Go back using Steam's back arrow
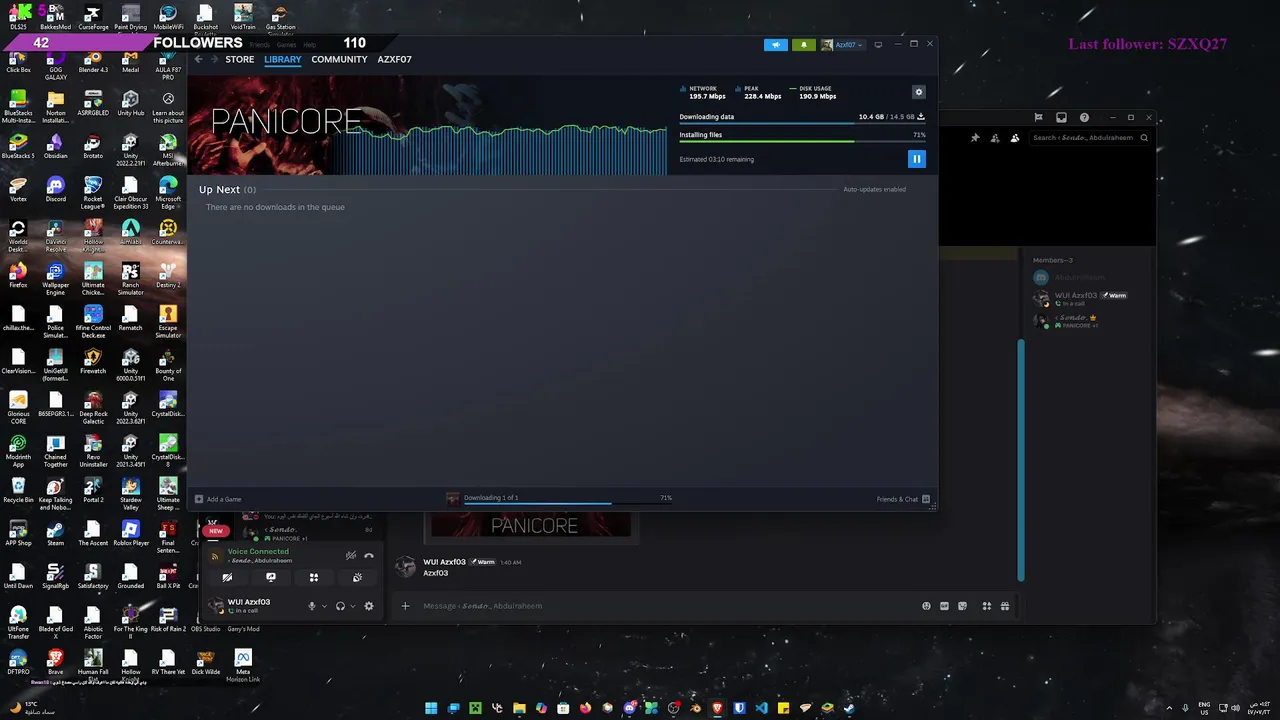The image size is (1280, 720). 198,60
